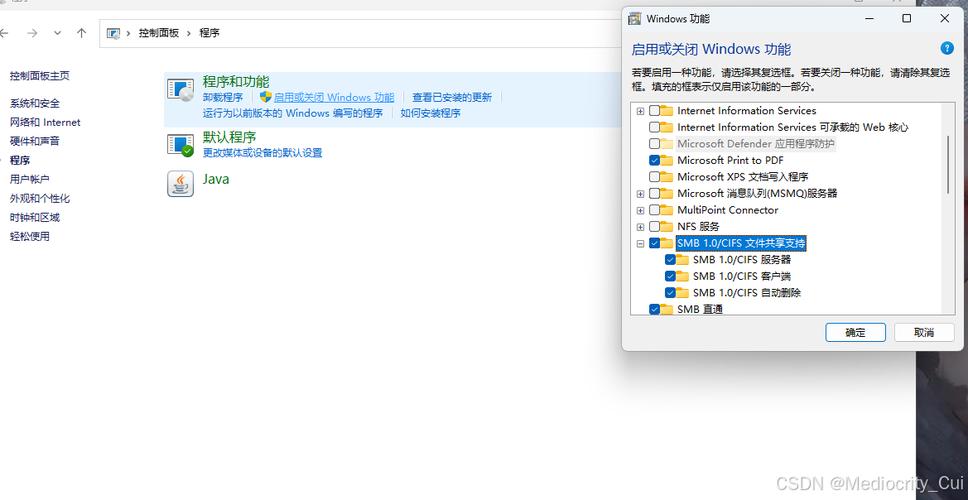Collapse SMB 1.0/CIFS 文件共享支持 node

[640, 244]
